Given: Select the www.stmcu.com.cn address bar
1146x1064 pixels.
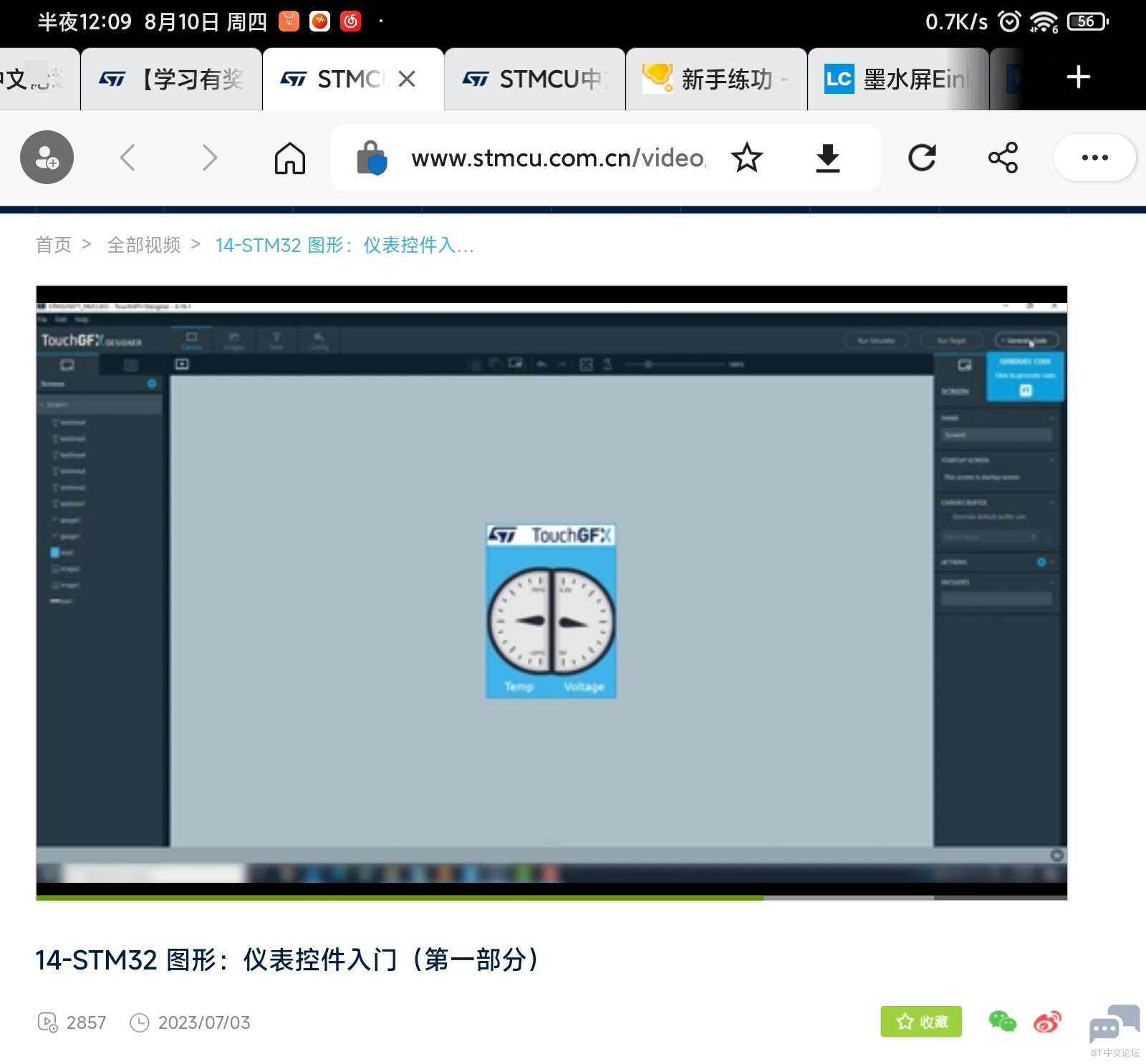Looking at the screenshot, I should coord(559,158).
